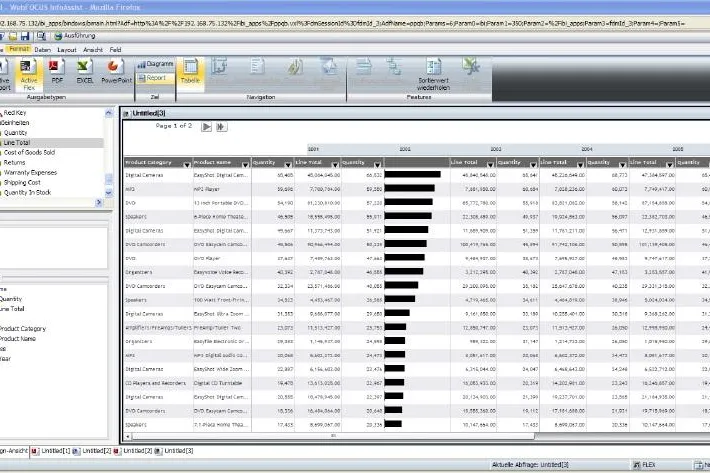The width and height of the screenshot is (710, 473).
Task: Click the grayed document icon in Navigation group
Action: pos(257,67)
